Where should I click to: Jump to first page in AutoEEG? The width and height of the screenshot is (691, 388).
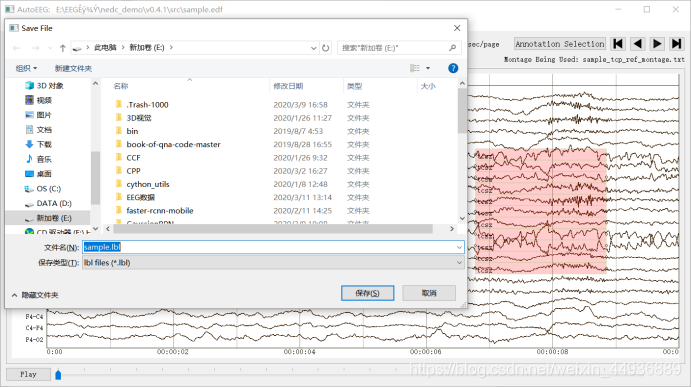[618, 44]
